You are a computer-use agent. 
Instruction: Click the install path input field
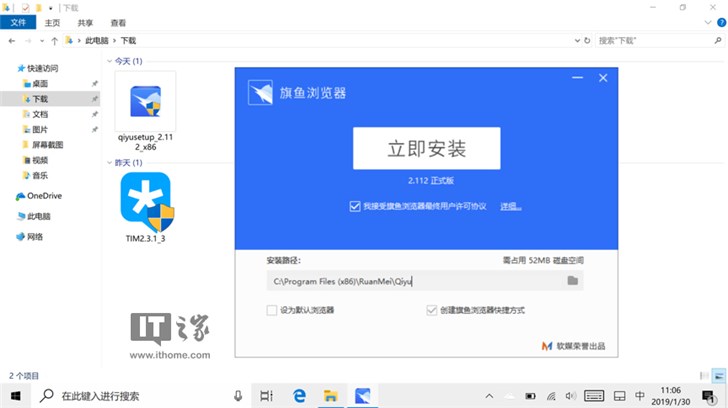click(425, 281)
